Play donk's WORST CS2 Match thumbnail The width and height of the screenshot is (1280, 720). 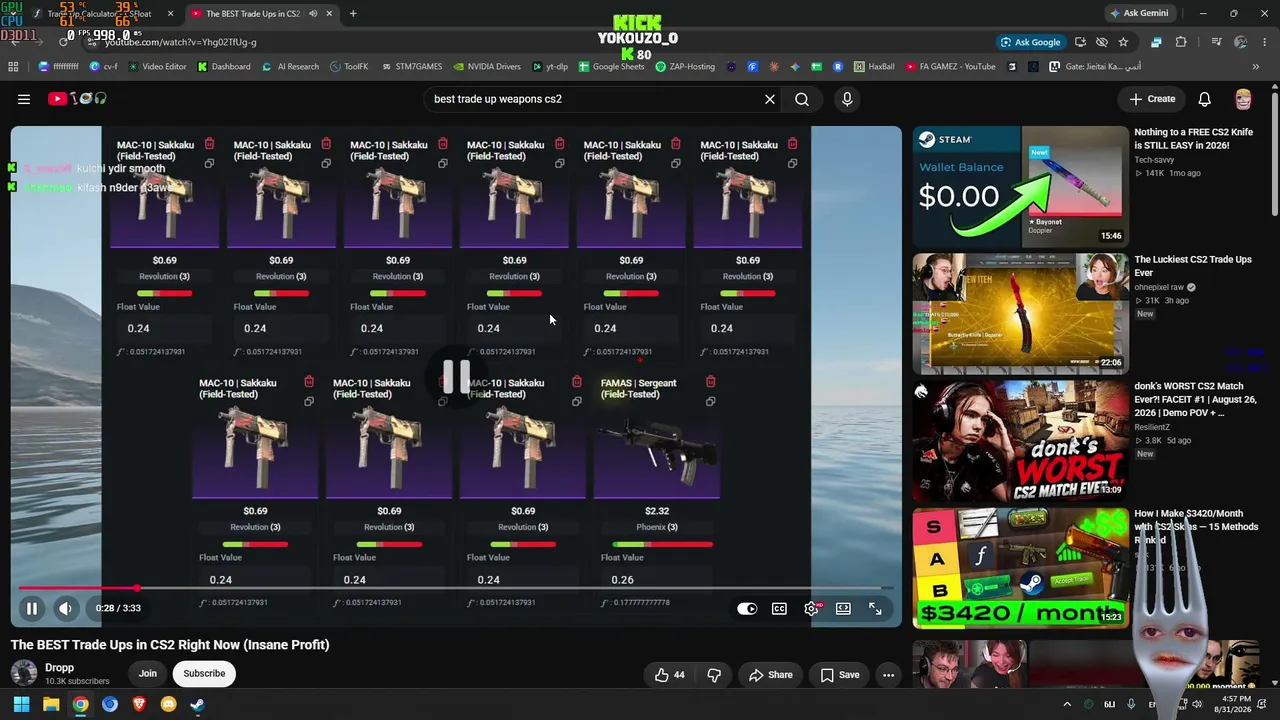[1019, 440]
